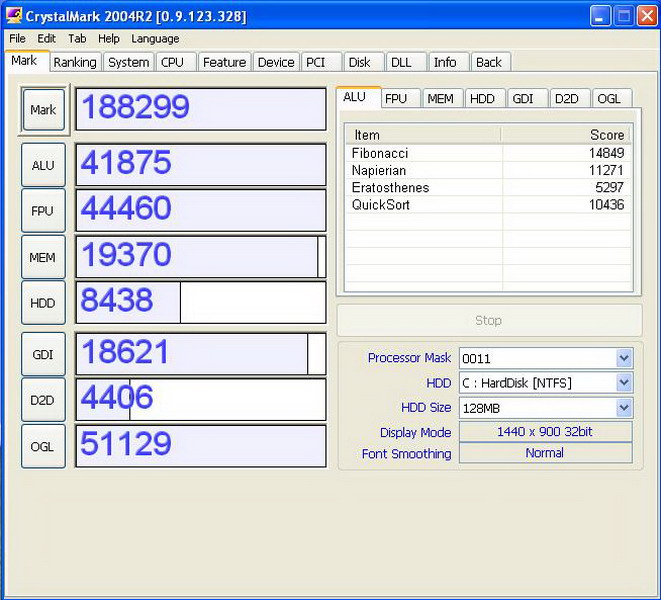
Task: Open the Help menu
Action: pos(109,39)
